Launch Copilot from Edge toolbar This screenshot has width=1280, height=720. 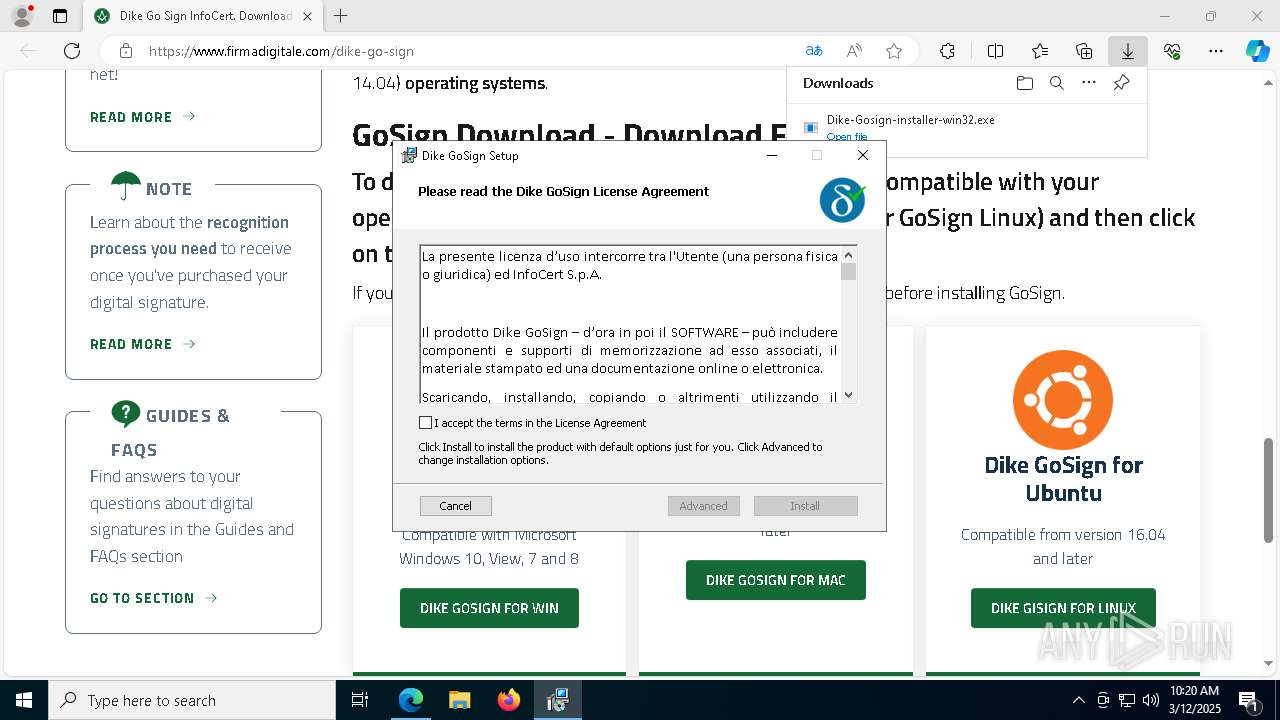tap(1257, 51)
